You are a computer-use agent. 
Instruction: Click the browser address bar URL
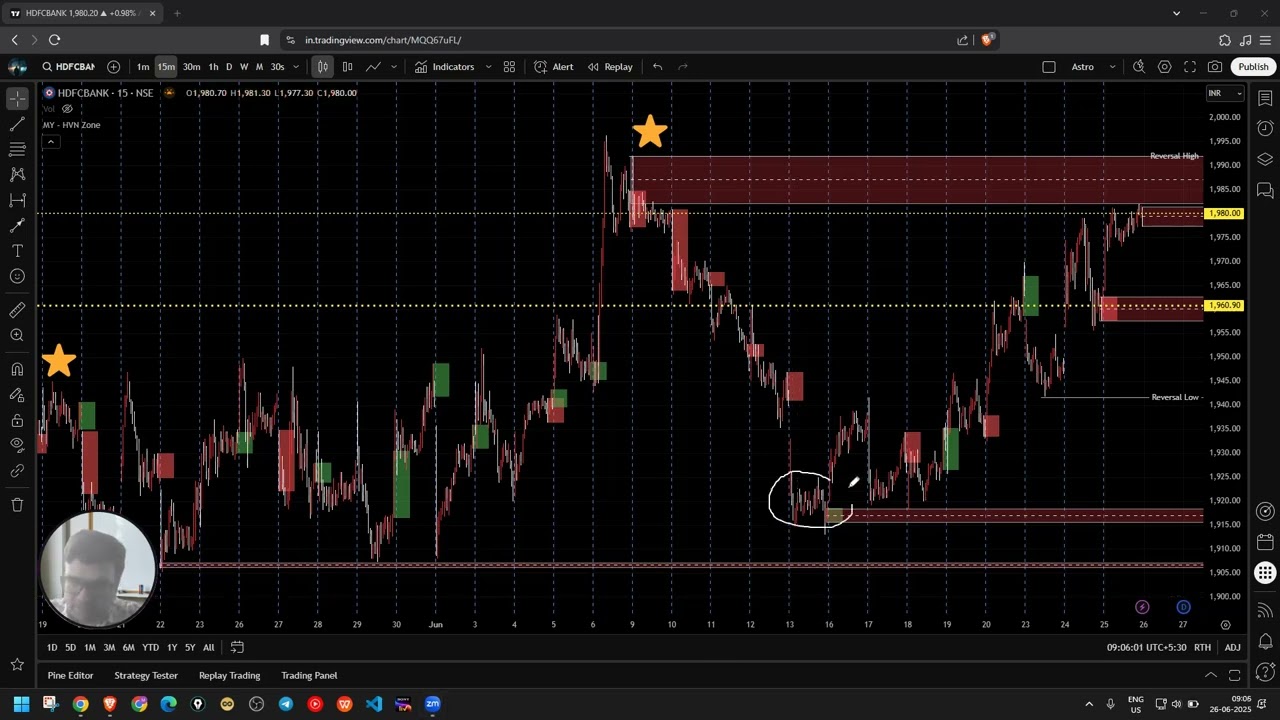click(383, 40)
